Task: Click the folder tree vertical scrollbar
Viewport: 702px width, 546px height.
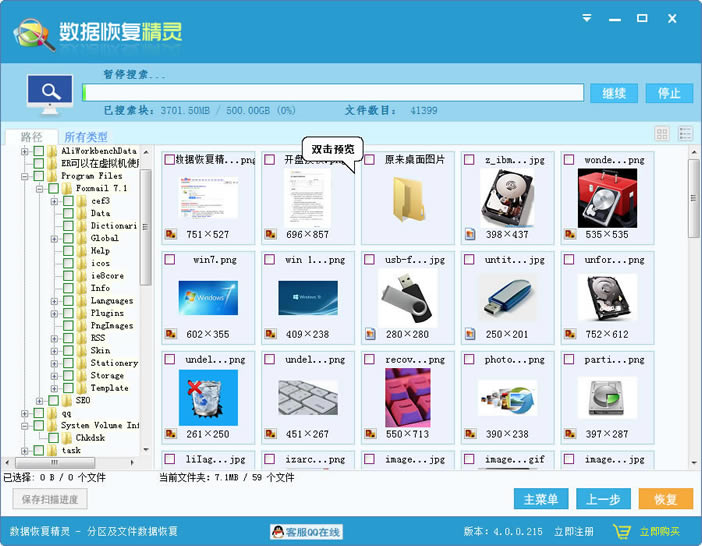Action: tap(146, 226)
